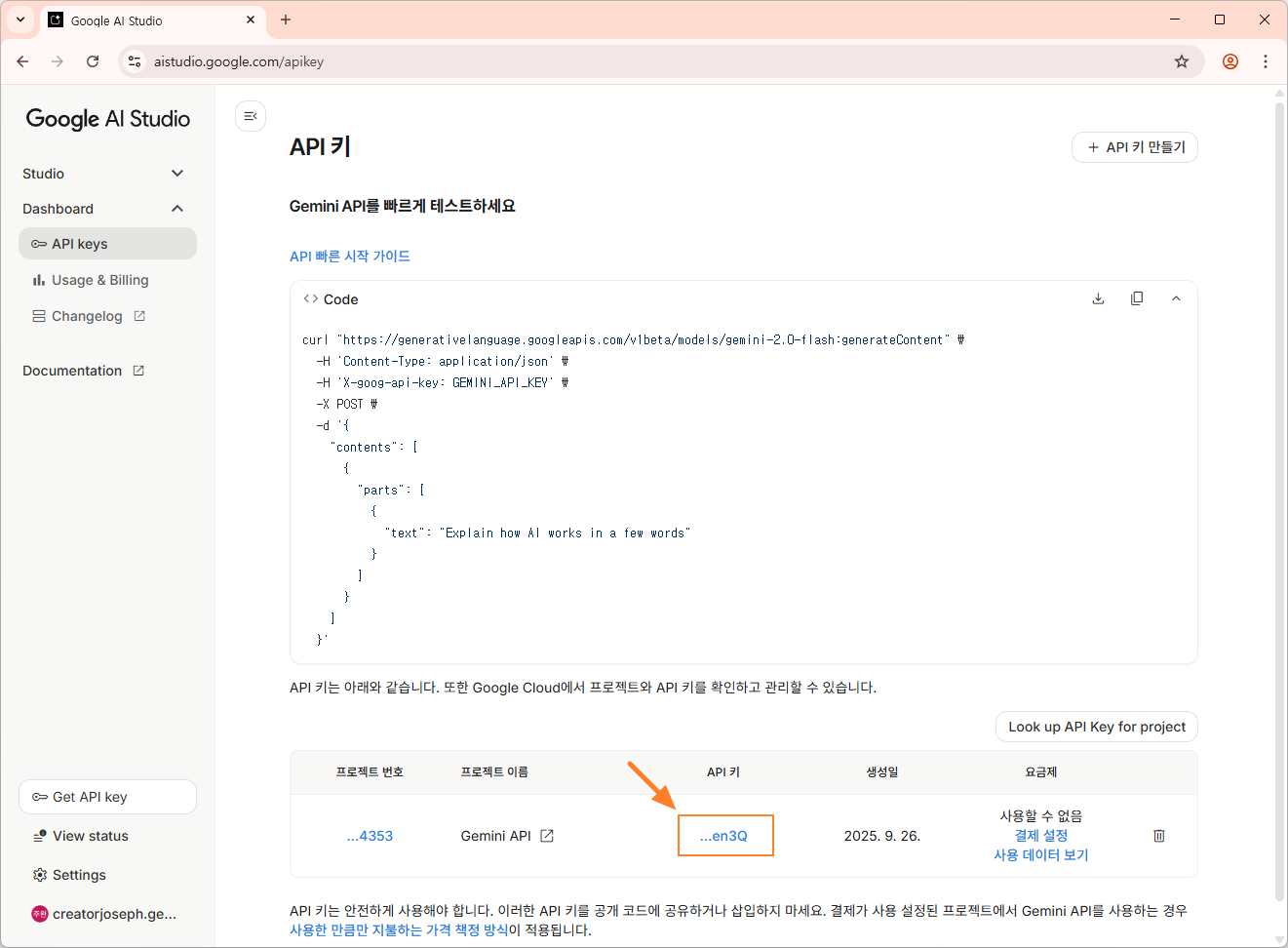Click the '사용할 수 없음' plan text
1288x948 pixels.
click(x=1041, y=816)
